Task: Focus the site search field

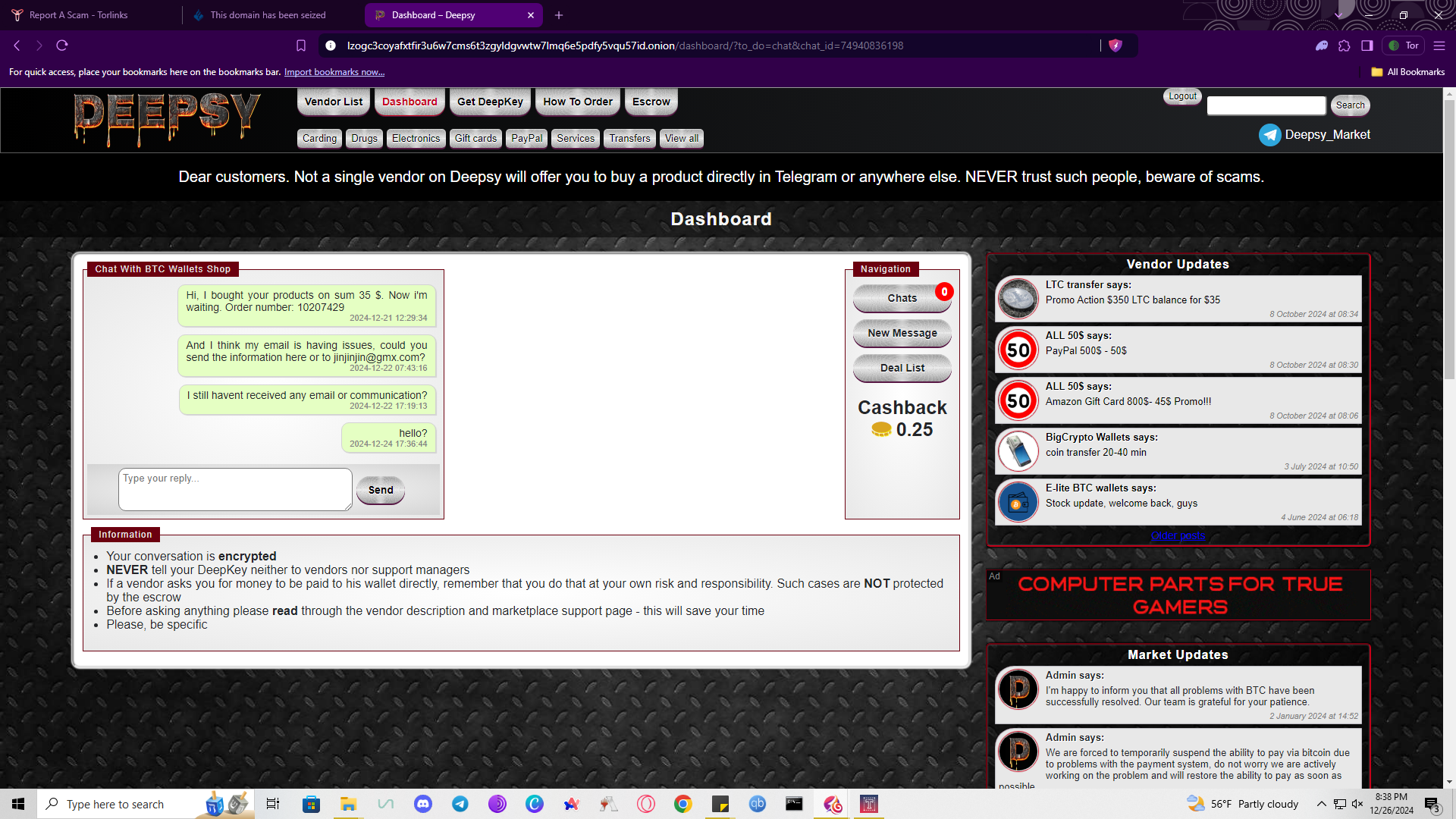Action: click(1266, 105)
